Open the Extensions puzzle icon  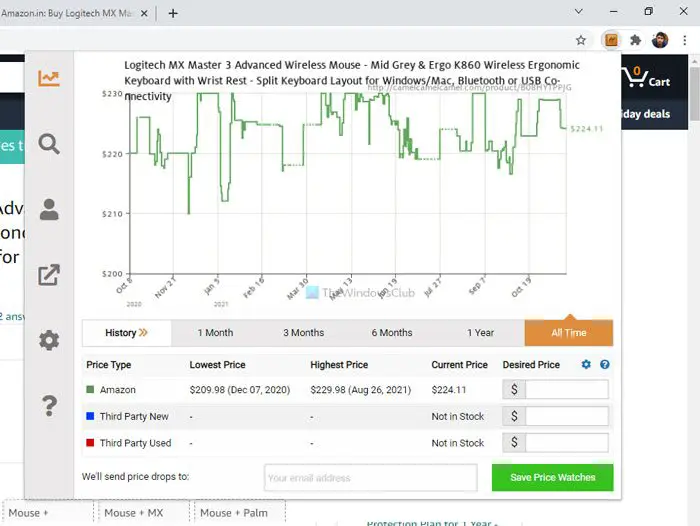point(635,40)
